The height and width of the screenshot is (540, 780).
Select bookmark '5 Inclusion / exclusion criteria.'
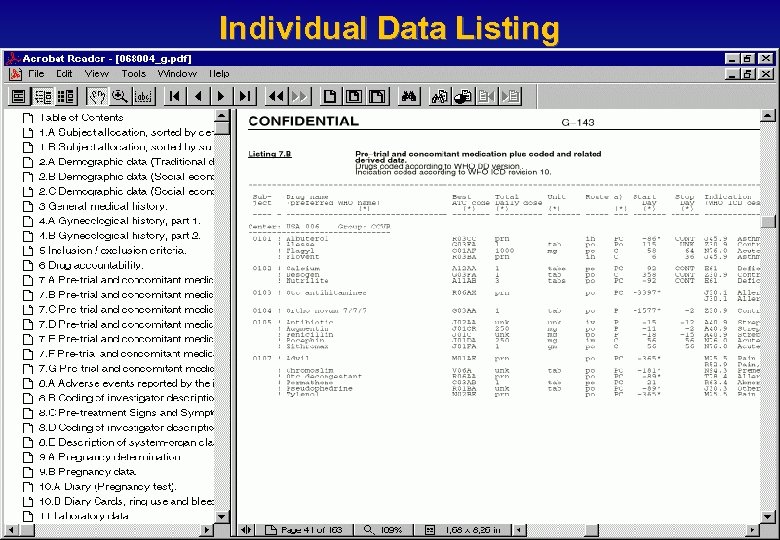pyautogui.click(x=113, y=251)
